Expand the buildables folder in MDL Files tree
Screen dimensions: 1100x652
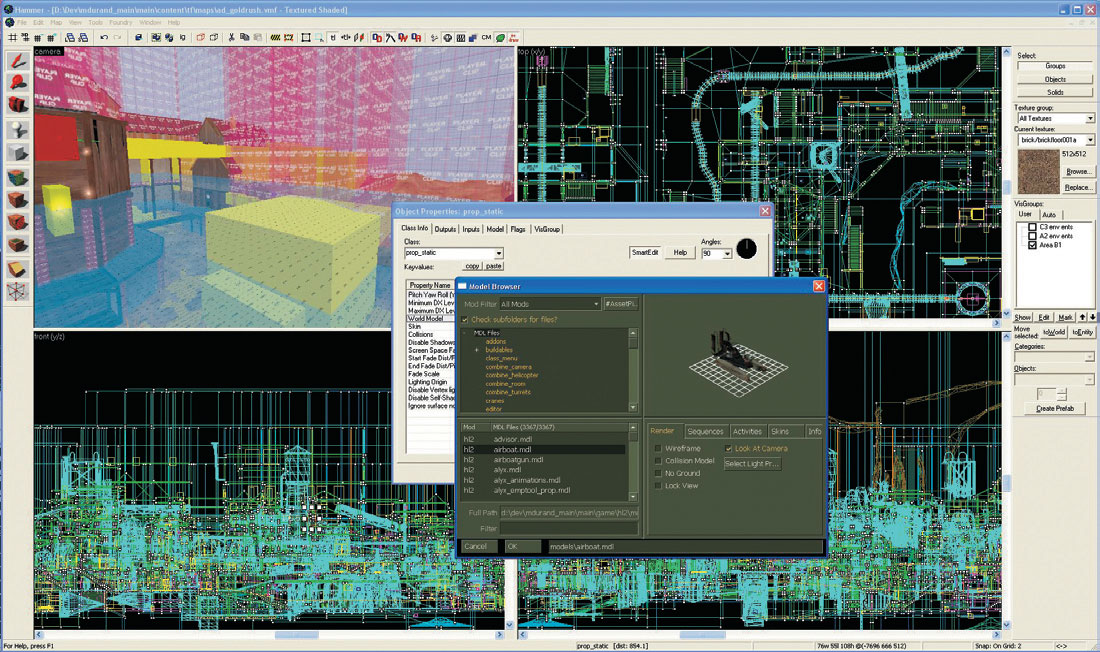(476, 350)
